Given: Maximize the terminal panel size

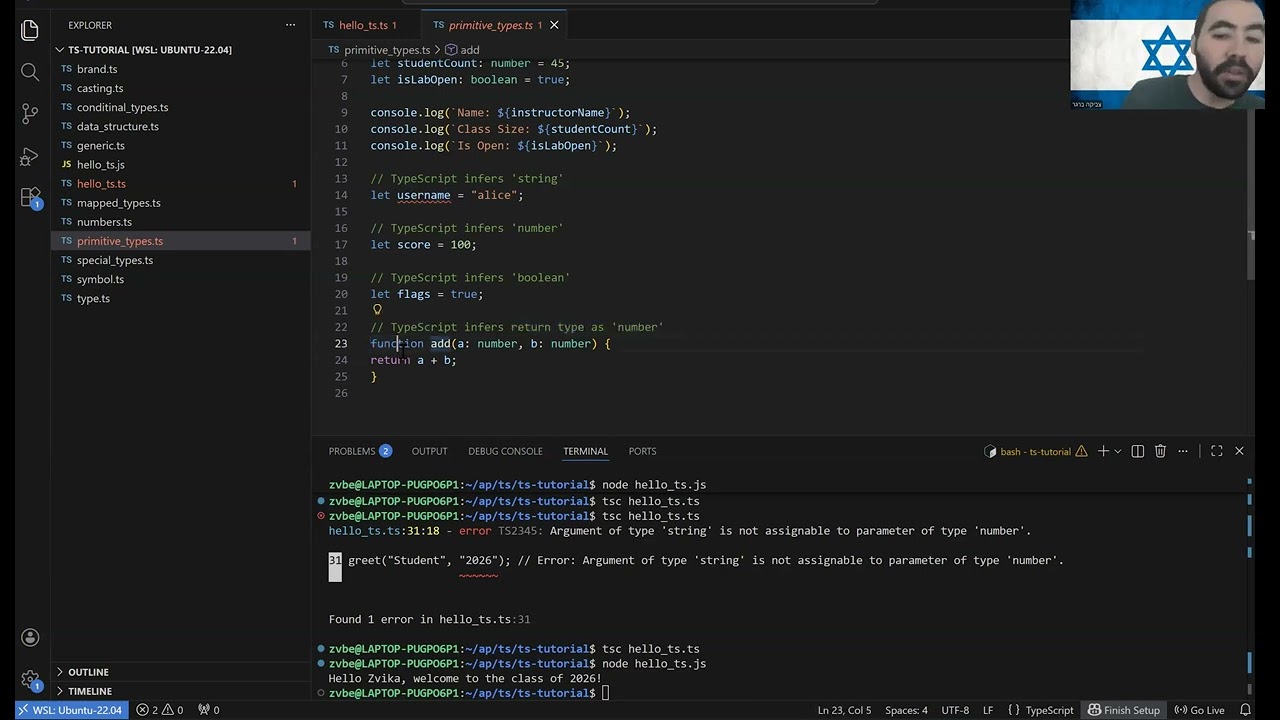Looking at the screenshot, I should point(1217,451).
